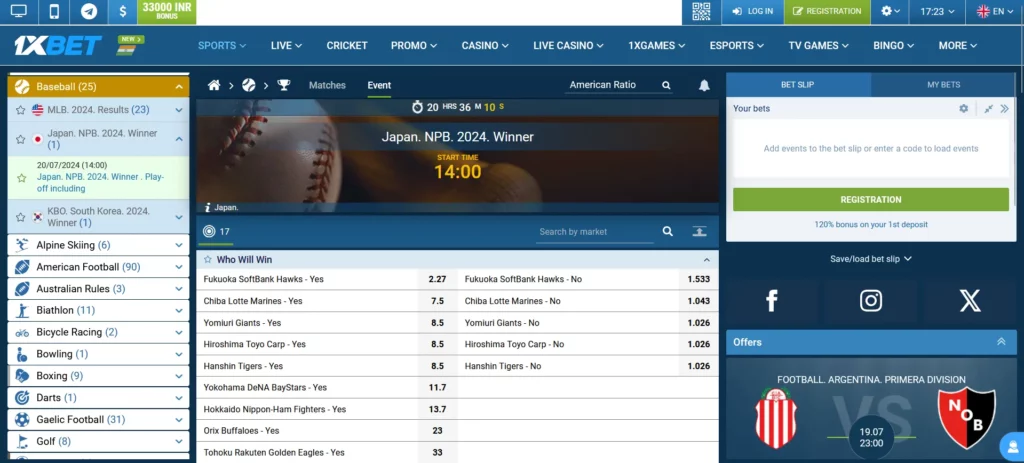Screen dimensions: 1024x463
Task: Open the CASINO menu
Action: coord(485,45)
